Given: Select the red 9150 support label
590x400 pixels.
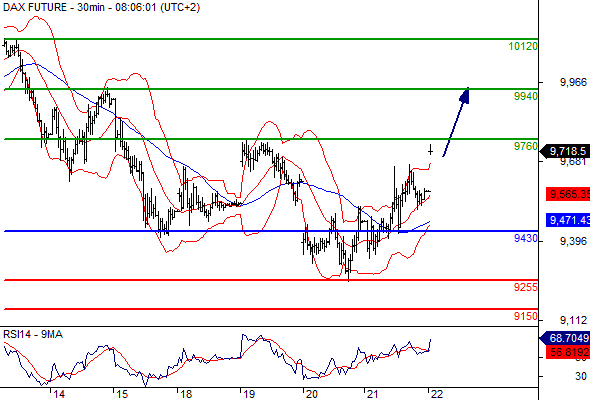Looking at the screenshot, I should [526, 316].
